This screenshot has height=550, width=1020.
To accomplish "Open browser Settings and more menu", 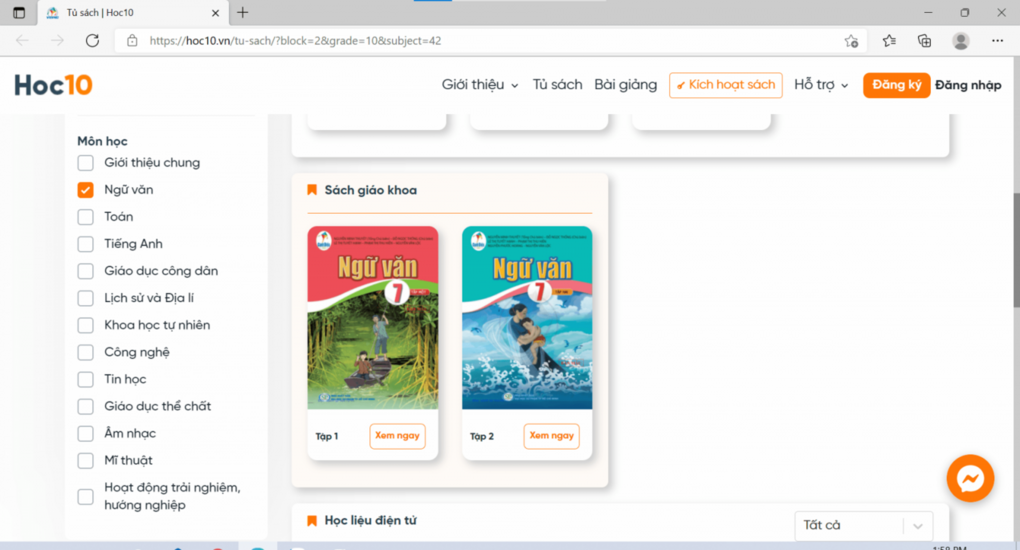I will coord(997,40).
